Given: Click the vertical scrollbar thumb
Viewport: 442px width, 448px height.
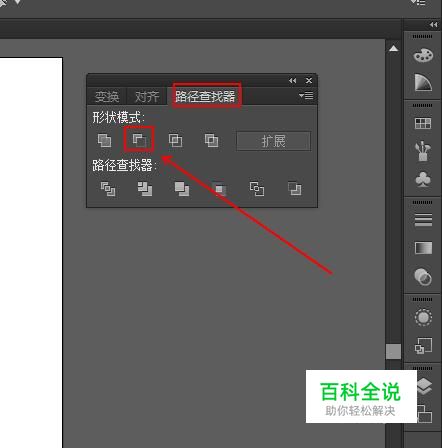Looking at the screenshot, I should tap(393, 352).
